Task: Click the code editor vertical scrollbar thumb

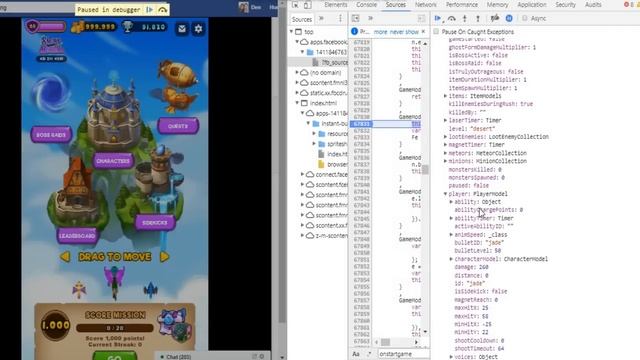Action: [x=425, y=169]
